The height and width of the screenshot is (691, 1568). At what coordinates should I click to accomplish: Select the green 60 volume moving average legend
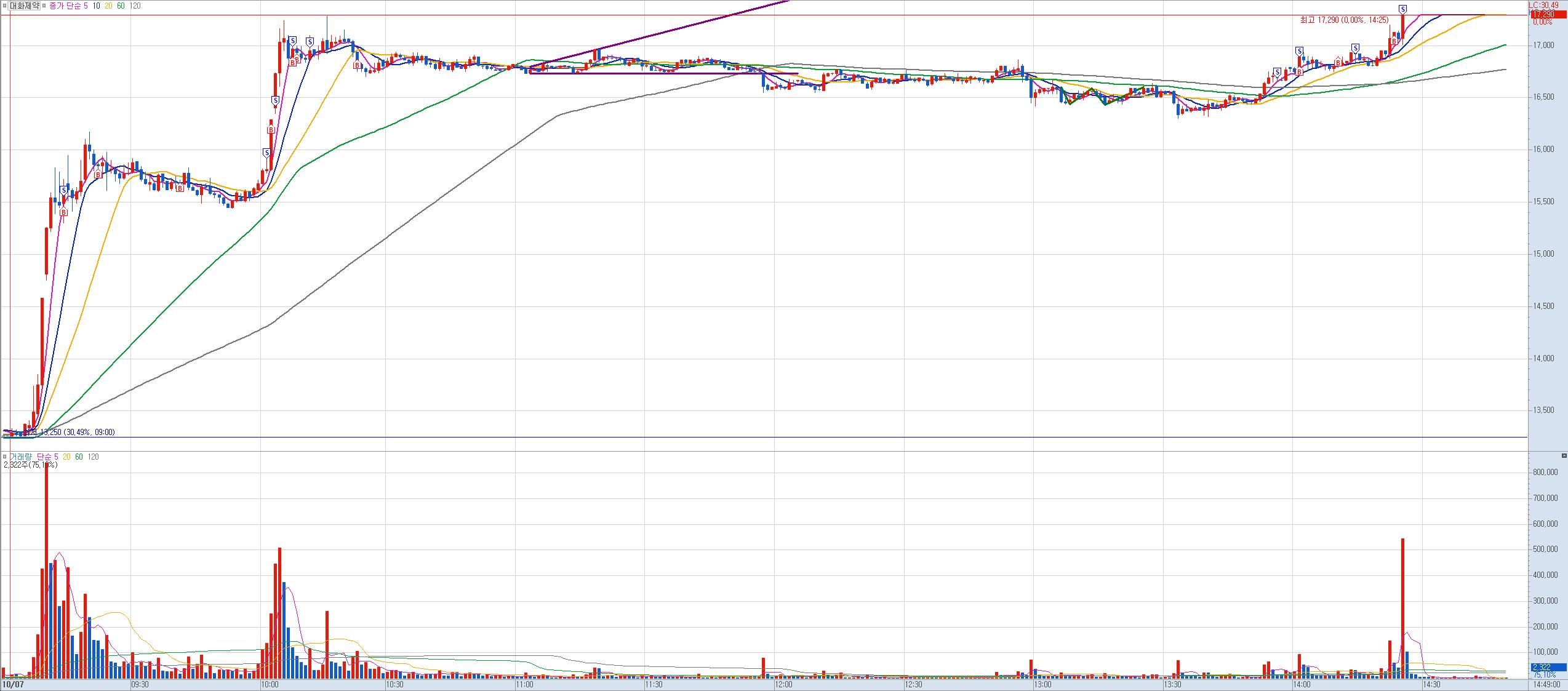pos(79,457)
